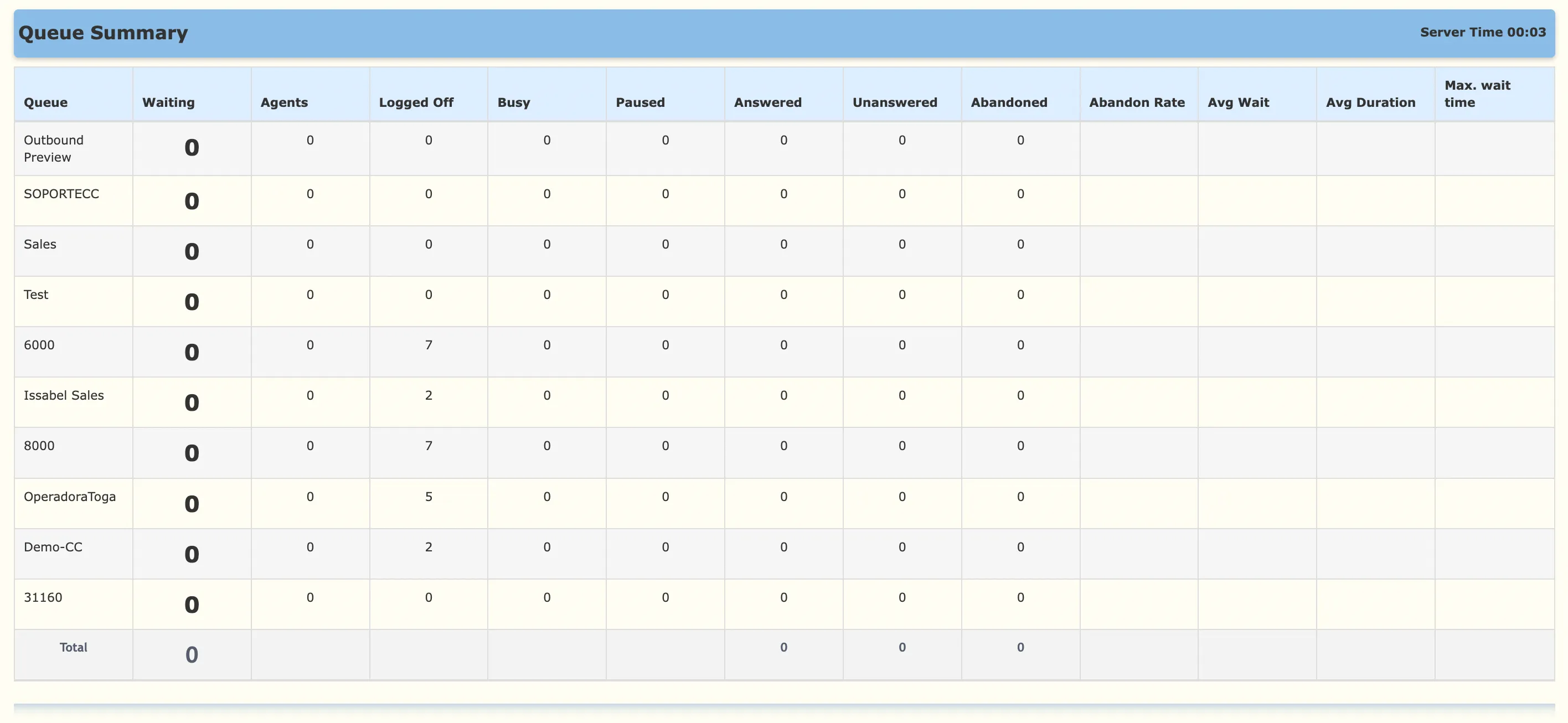Click the Avg Duration column header
Image resolution: width=1568 pixels, height=723 pixels.
pyautogui.click(x=1370, y=102)
